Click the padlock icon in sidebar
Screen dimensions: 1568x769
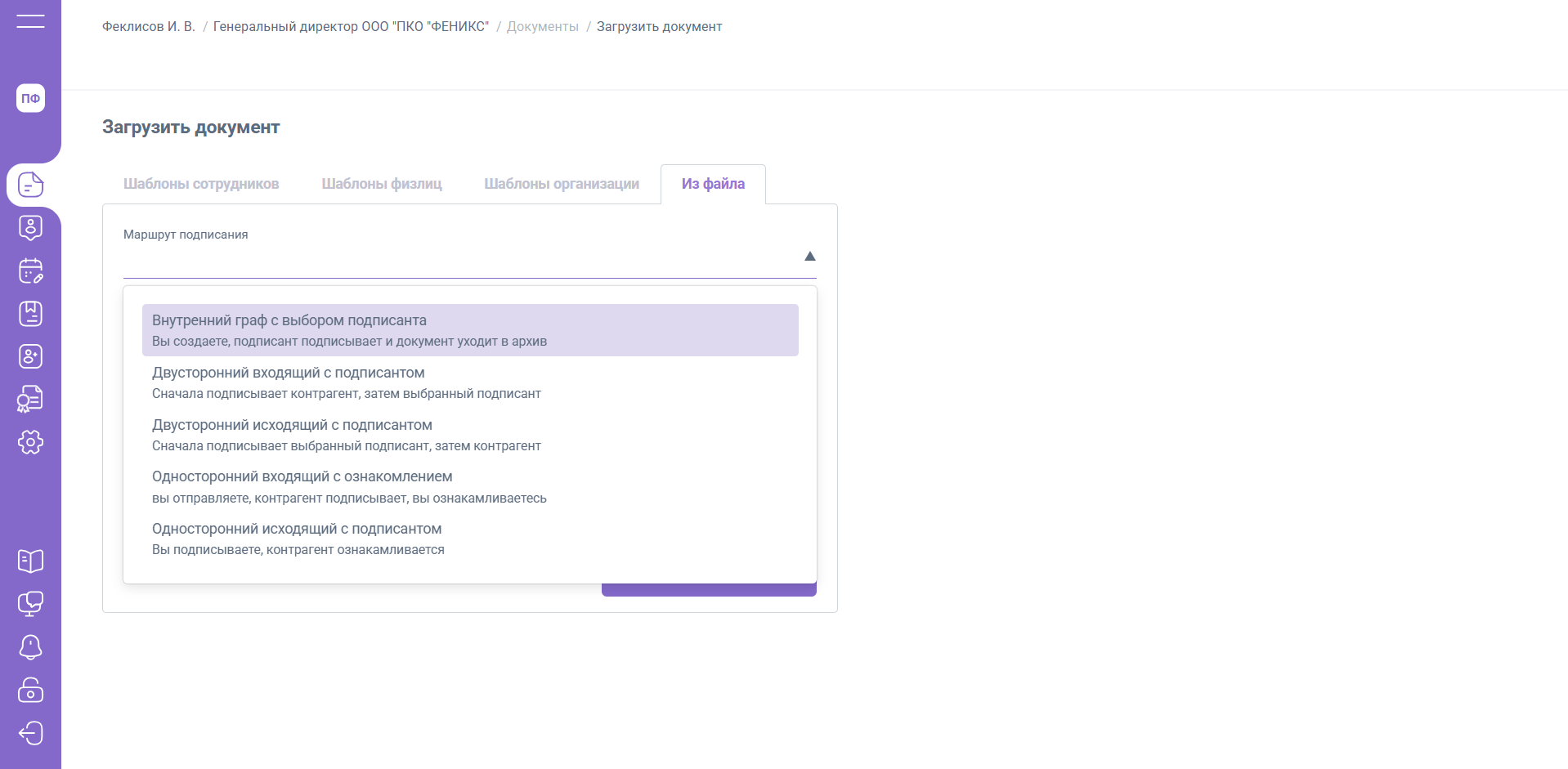click(30, 690)
